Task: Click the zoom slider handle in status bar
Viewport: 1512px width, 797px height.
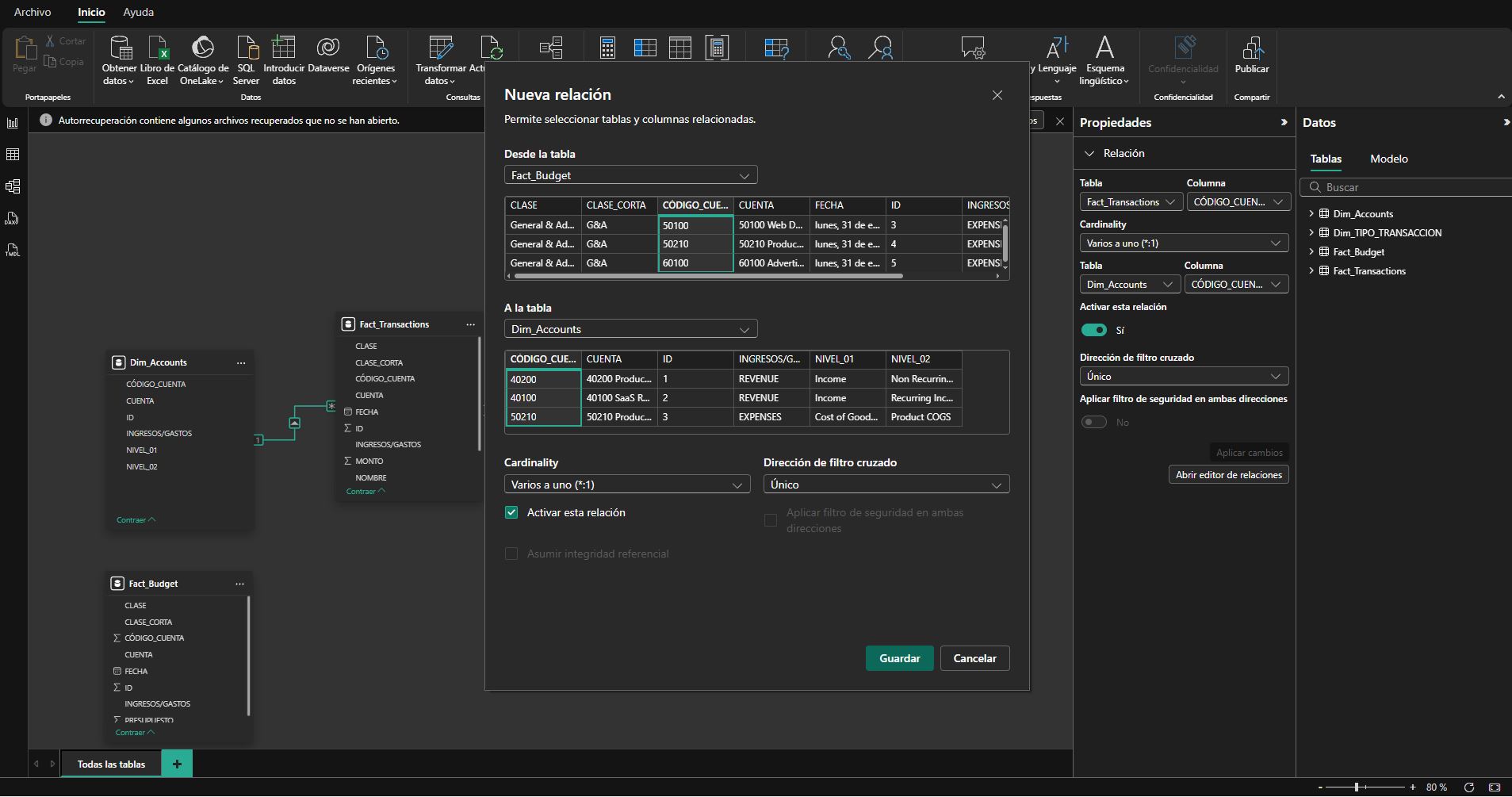Action: click(1357, 787)
